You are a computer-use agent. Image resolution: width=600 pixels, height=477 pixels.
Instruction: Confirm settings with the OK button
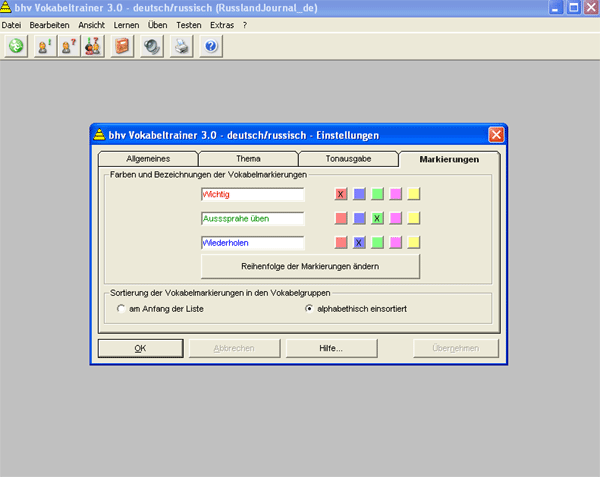(x=140, y=348)
